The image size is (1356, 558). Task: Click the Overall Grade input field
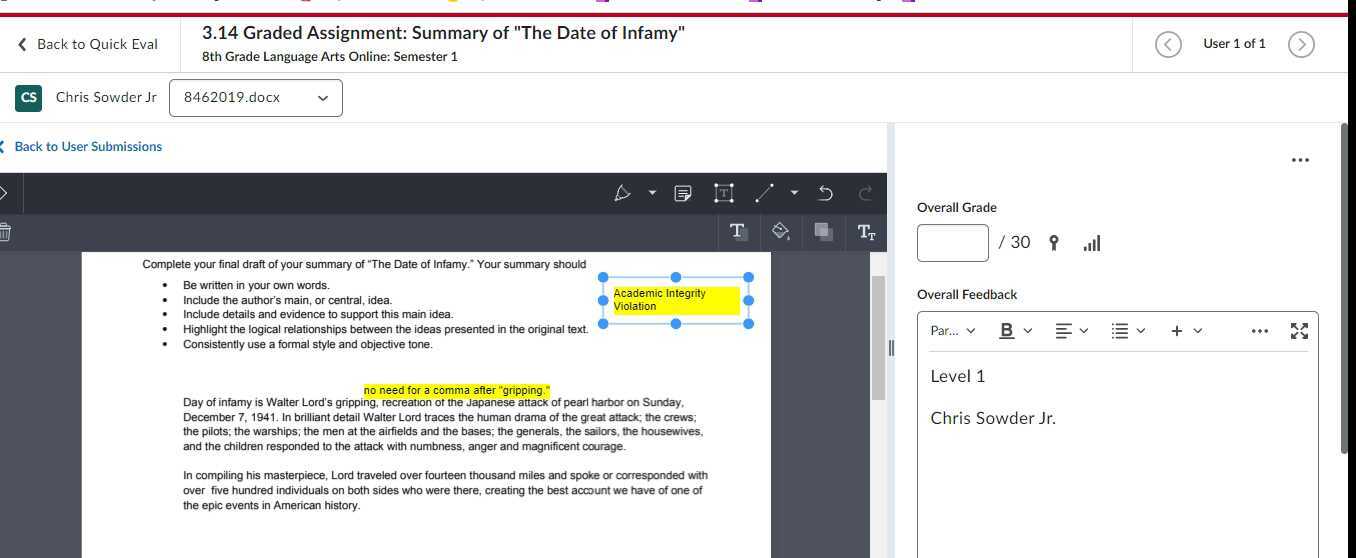click(x=952, y=243)
